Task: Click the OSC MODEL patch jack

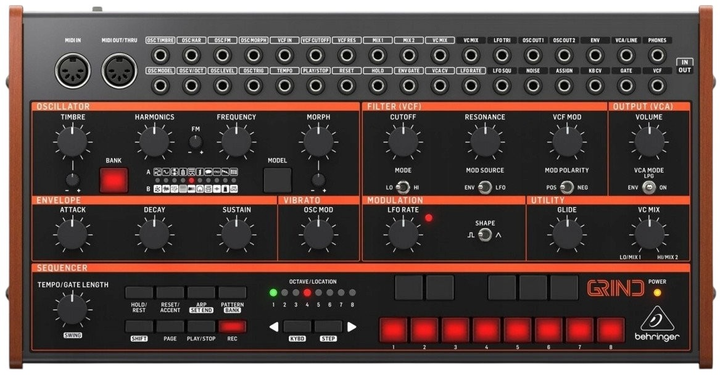Action: tap(160, 86)
